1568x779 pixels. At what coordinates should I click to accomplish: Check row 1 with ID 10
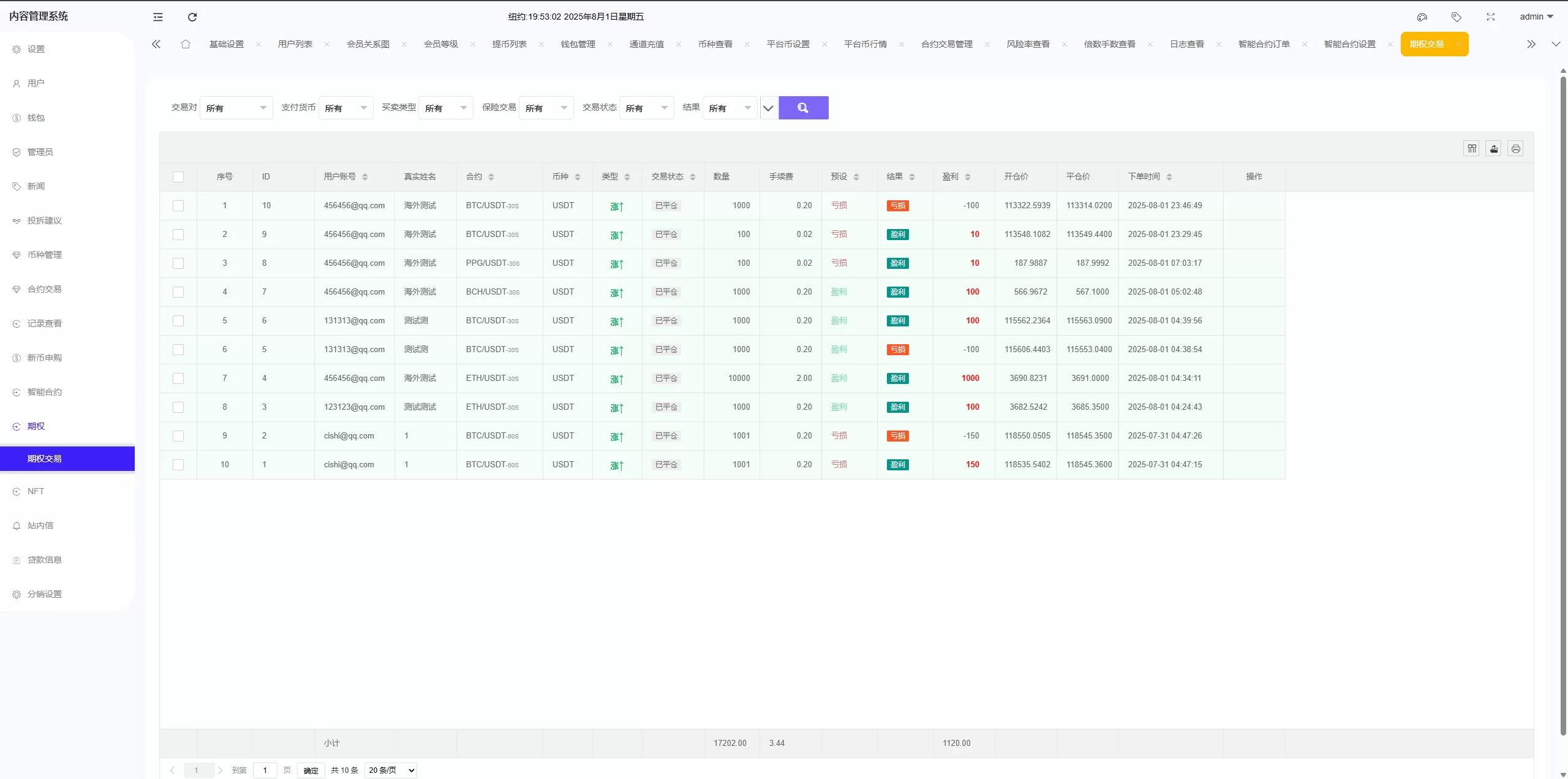coord(178,206)
